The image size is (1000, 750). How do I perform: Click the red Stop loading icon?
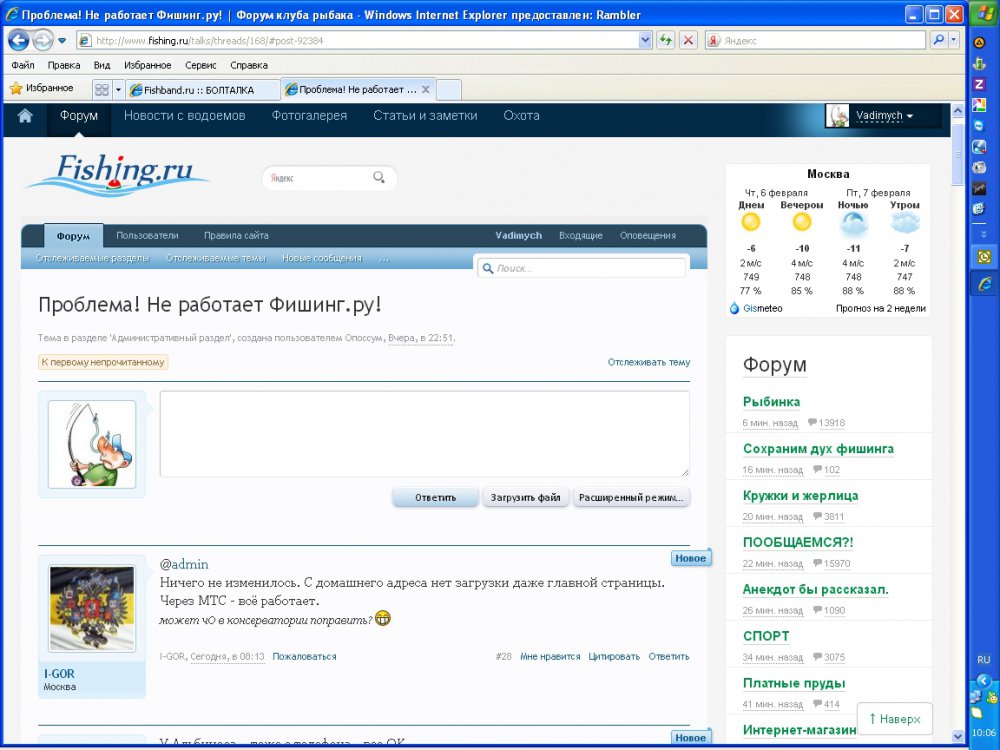(x=688, y=40)
